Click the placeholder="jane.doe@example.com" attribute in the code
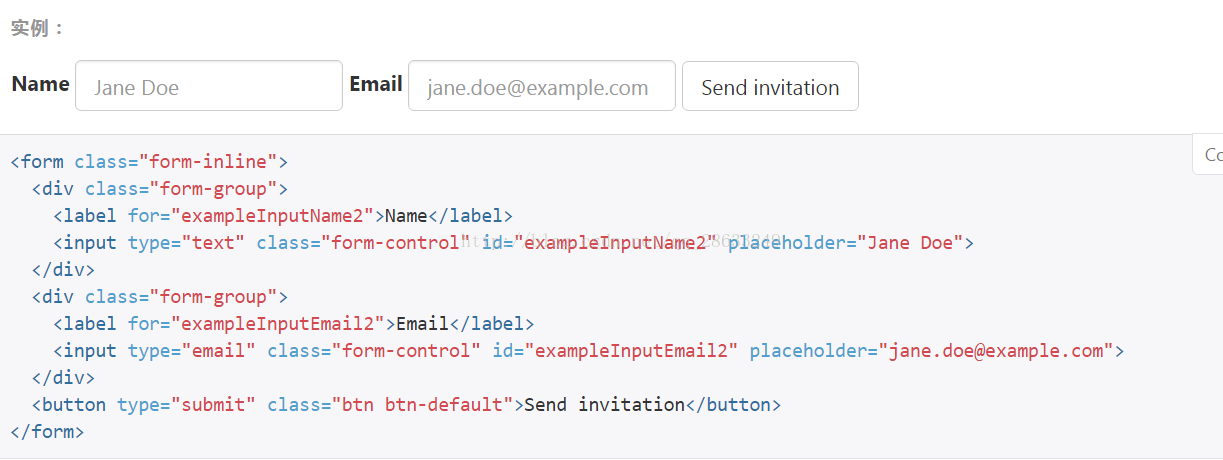This screenshot has width=1223, height=460. coord(932,351)
